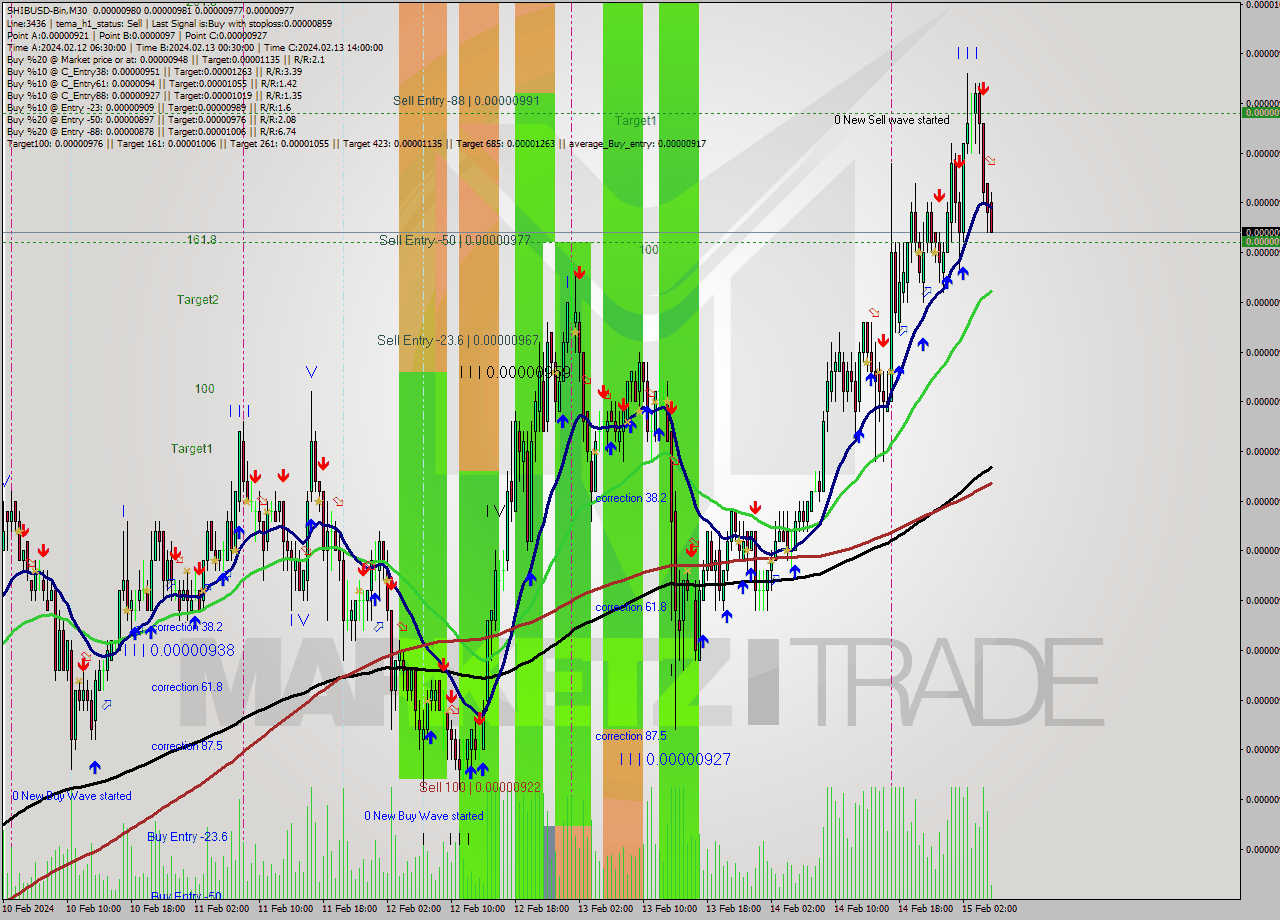Select the 11 Feb 02:00 time label
The width and height of the screenshot is (1280, 920).
(221, 909)
